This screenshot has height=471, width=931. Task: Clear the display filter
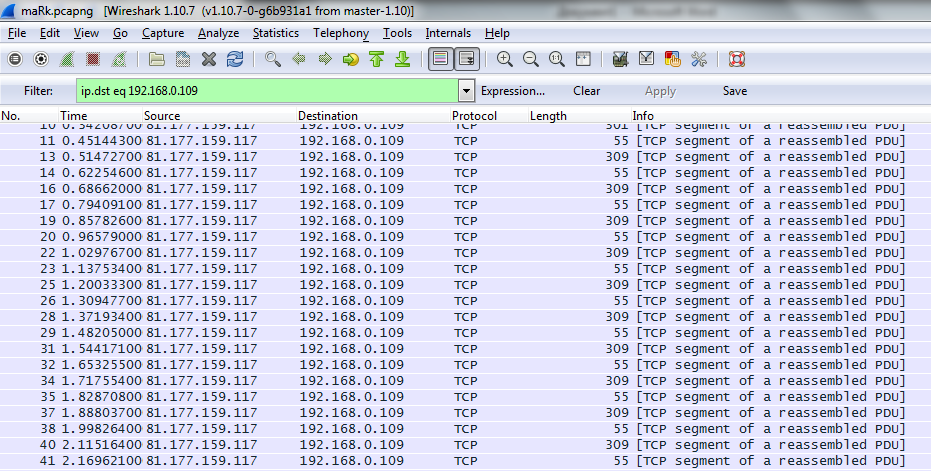[x=587, y=91]
